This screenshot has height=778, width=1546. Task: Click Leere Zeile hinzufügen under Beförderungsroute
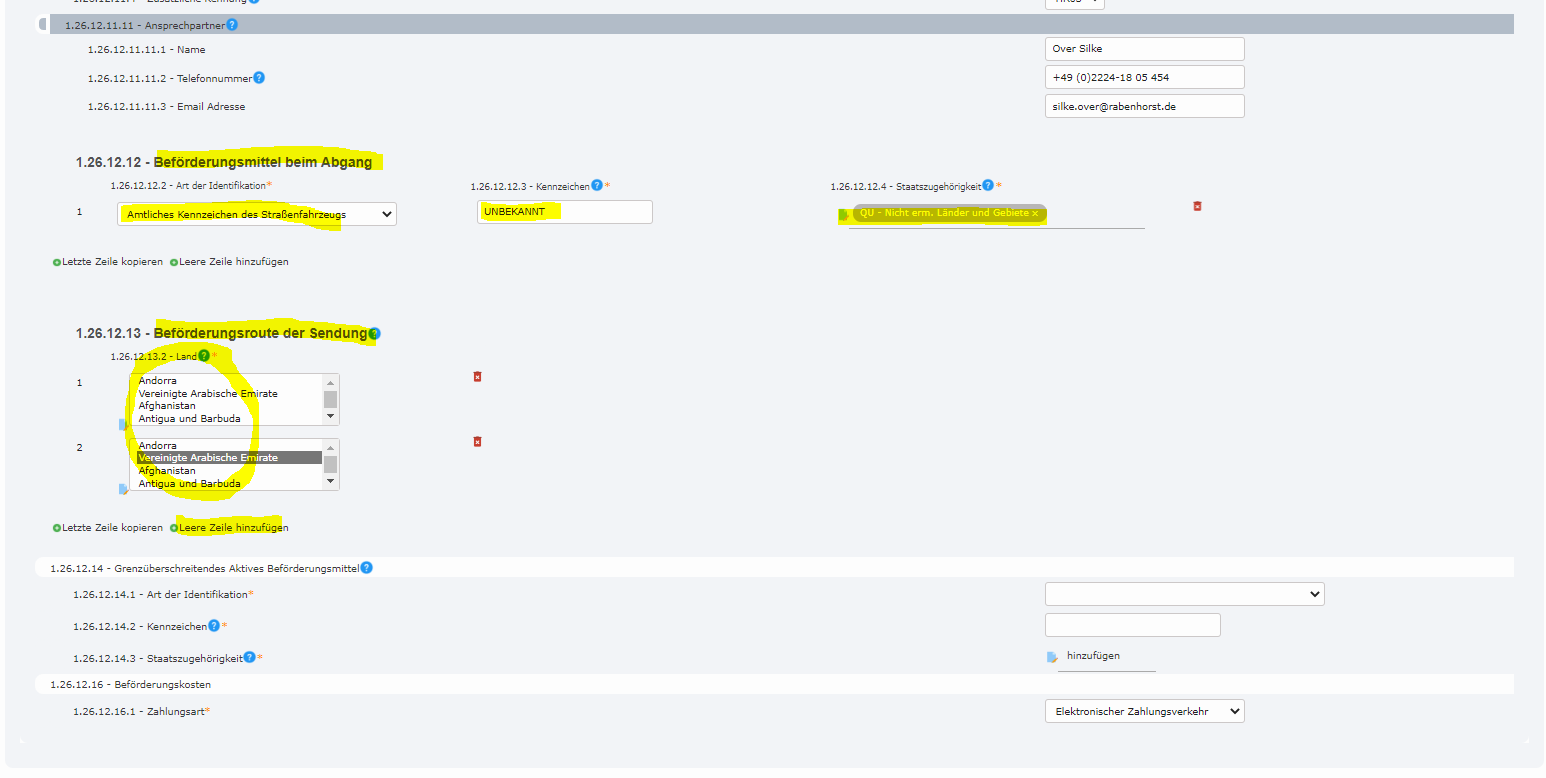tap(232, 528)
